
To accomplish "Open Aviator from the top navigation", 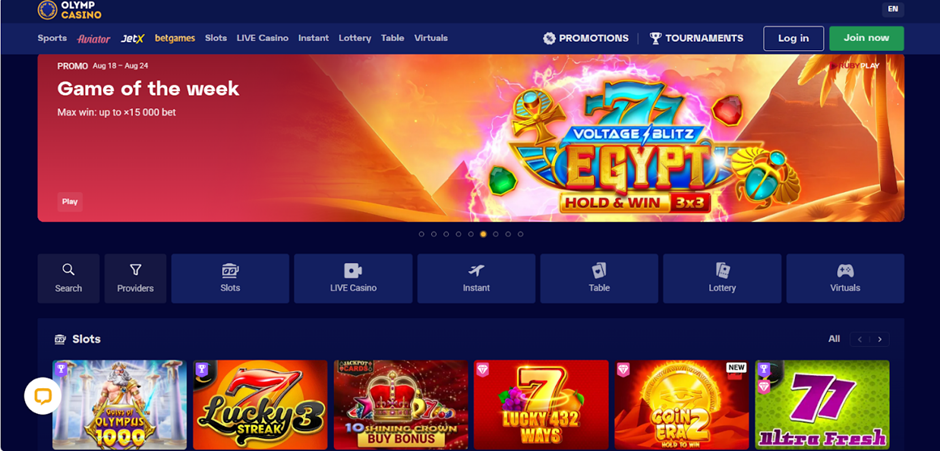I will click(x=94, y=38).
